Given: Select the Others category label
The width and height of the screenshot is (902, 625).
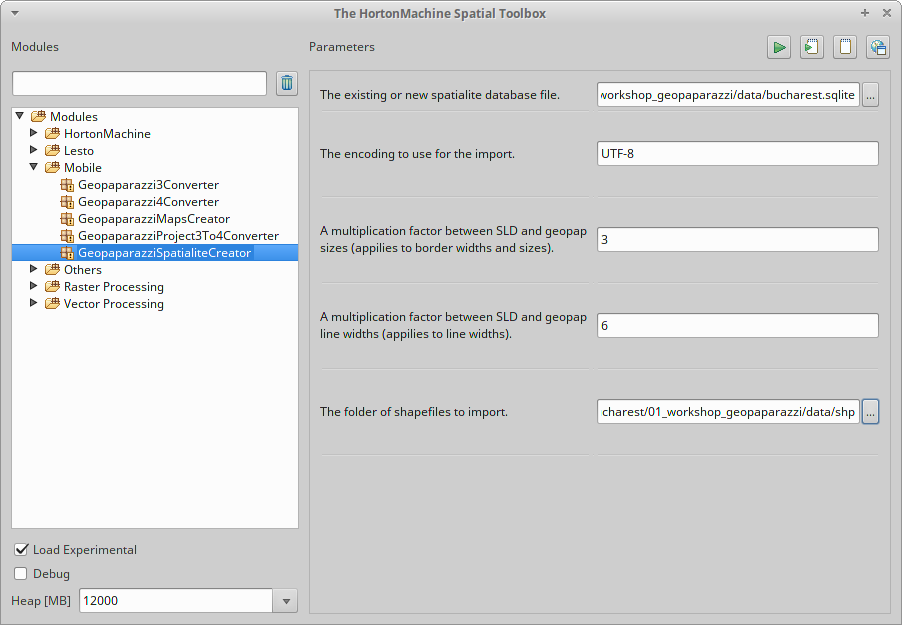Looking at the screenshot, I should (83, 269).
